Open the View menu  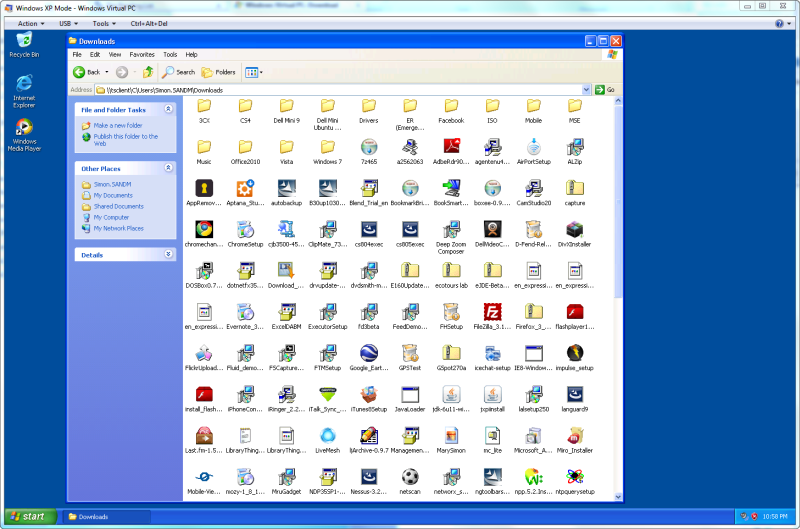click(x=115, y=55)
